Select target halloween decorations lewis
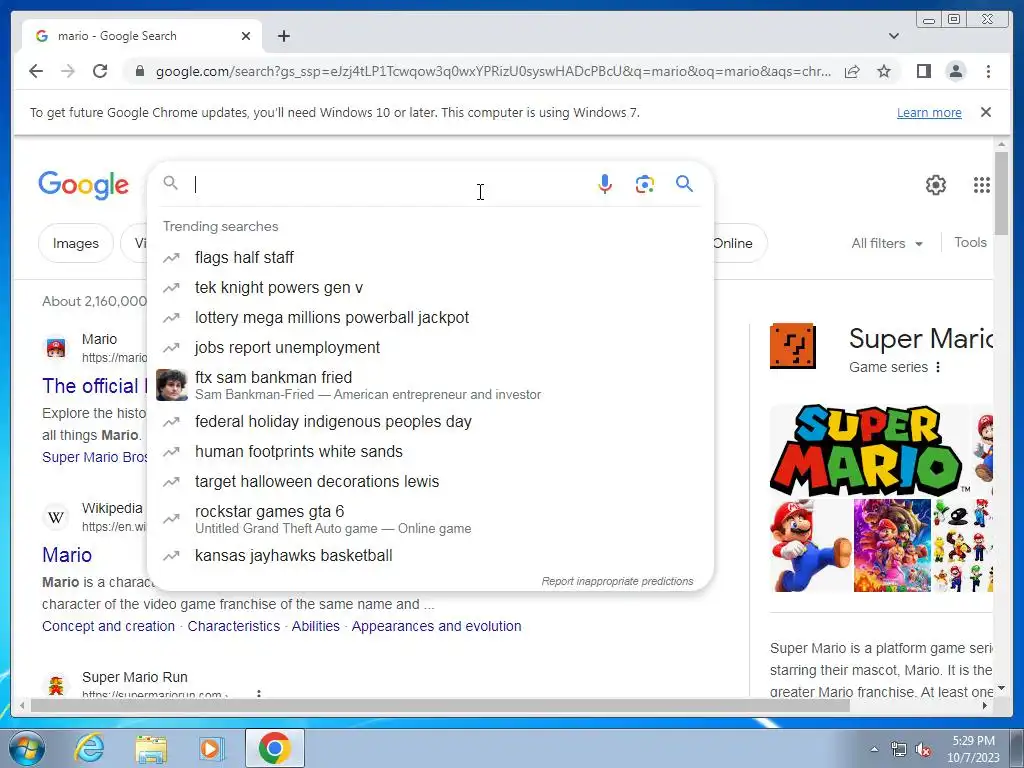Viewport: 1024px width, 768px height. (x=431, y=481)
